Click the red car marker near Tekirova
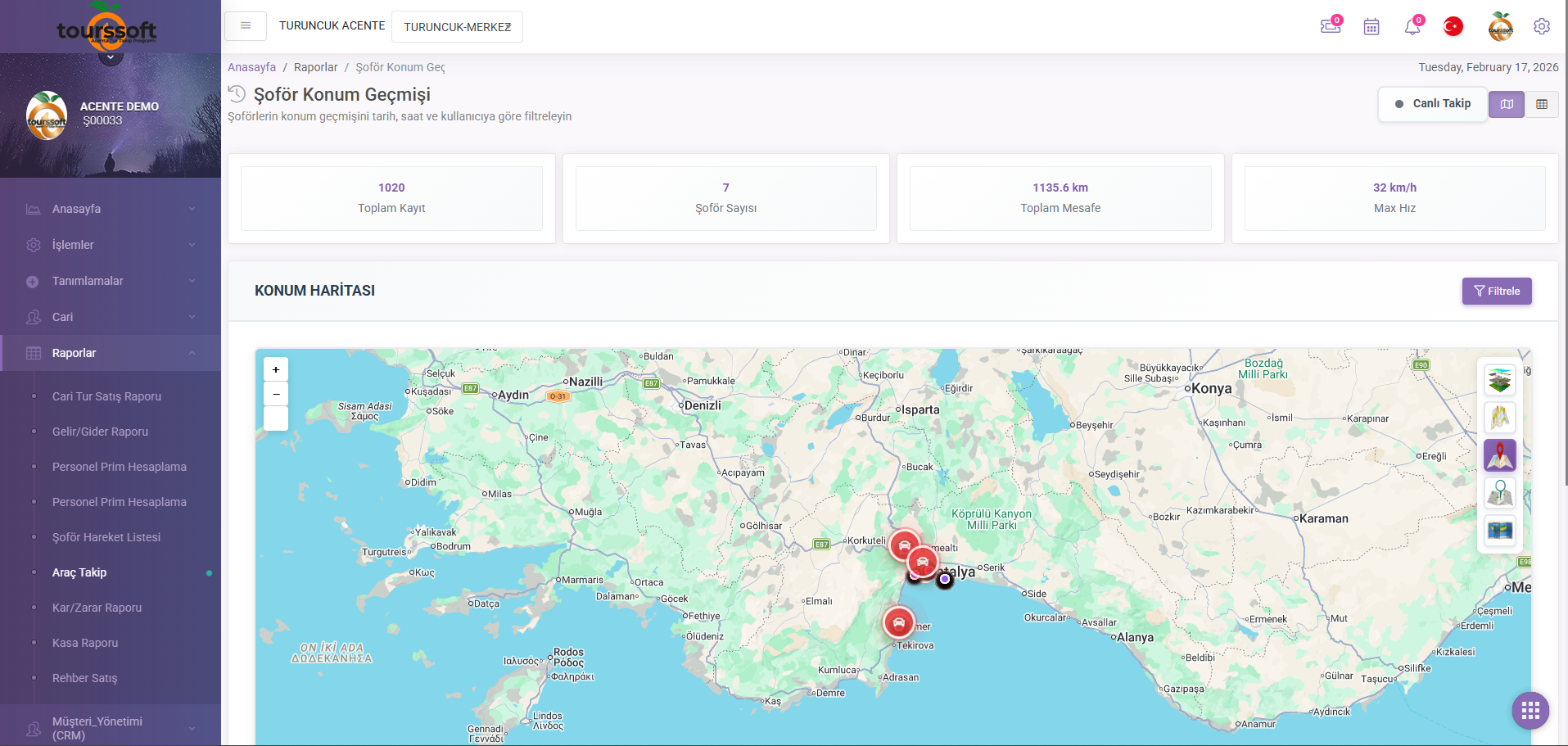 [898, 622]
